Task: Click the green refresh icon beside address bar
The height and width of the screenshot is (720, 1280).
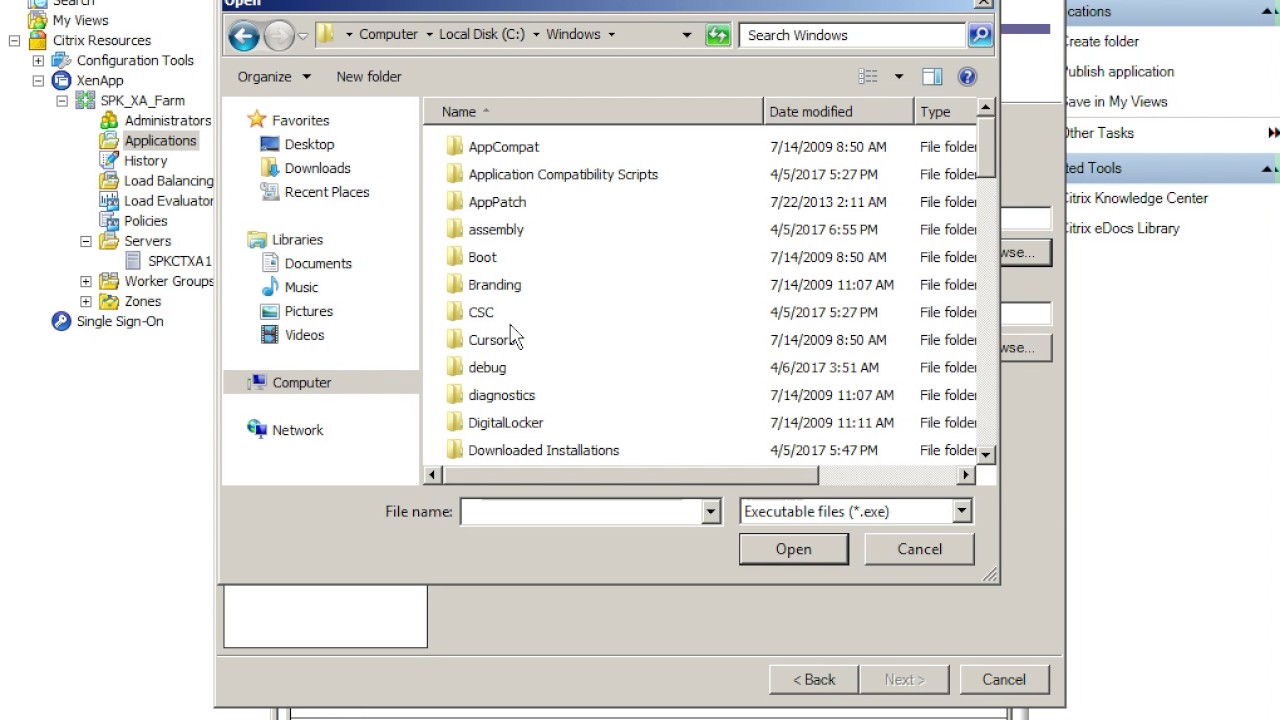Action: [718, 35]
